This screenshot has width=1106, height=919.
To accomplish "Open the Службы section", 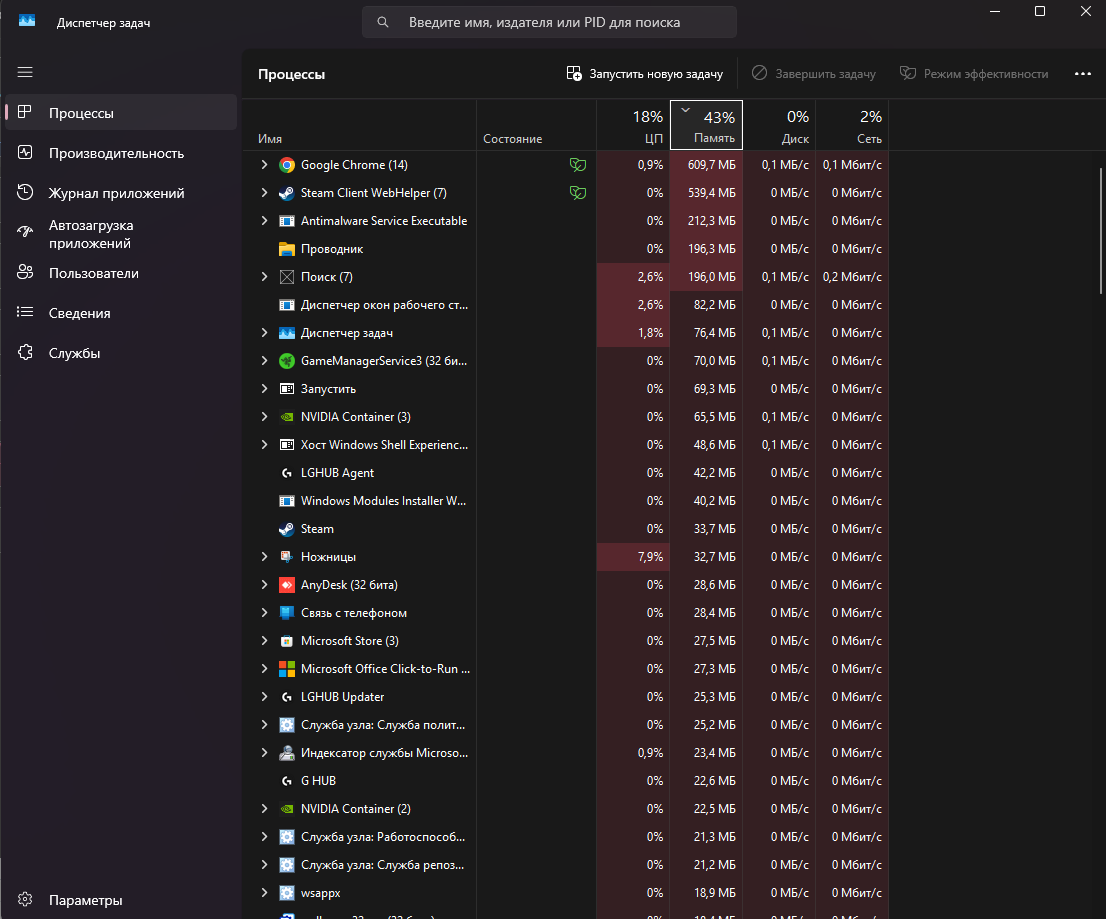I will coord(121,353).
